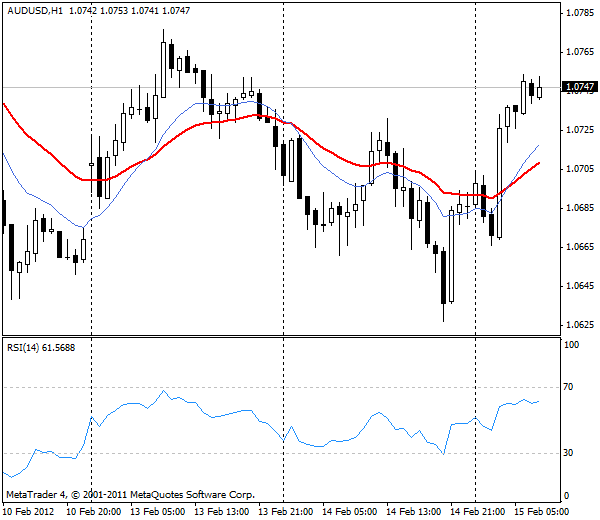
Task: Click the 13 Feb 13:00 time label
Action: click(222, 512)
